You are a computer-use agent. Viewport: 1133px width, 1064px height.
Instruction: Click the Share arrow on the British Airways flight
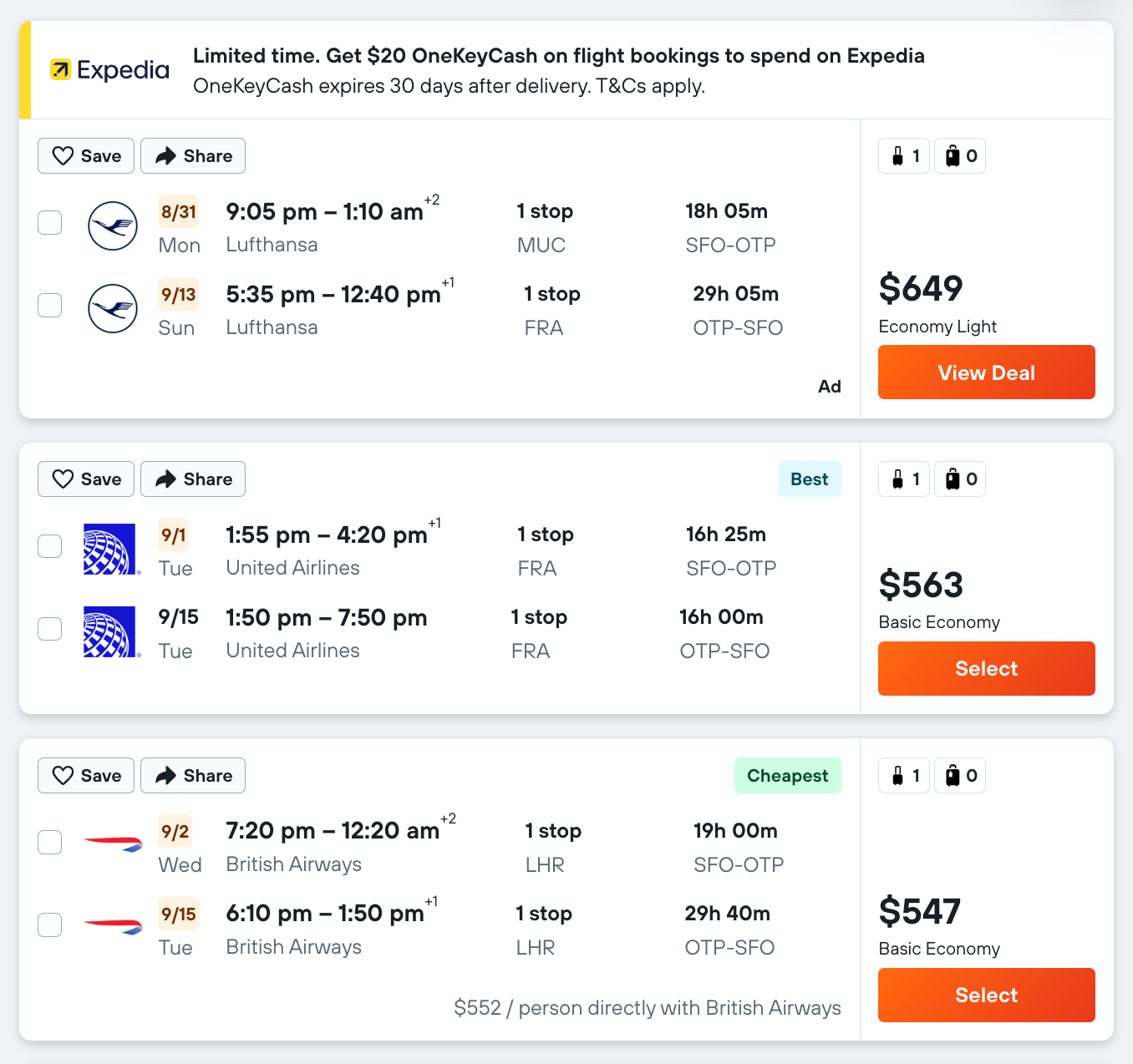(166, 776)
